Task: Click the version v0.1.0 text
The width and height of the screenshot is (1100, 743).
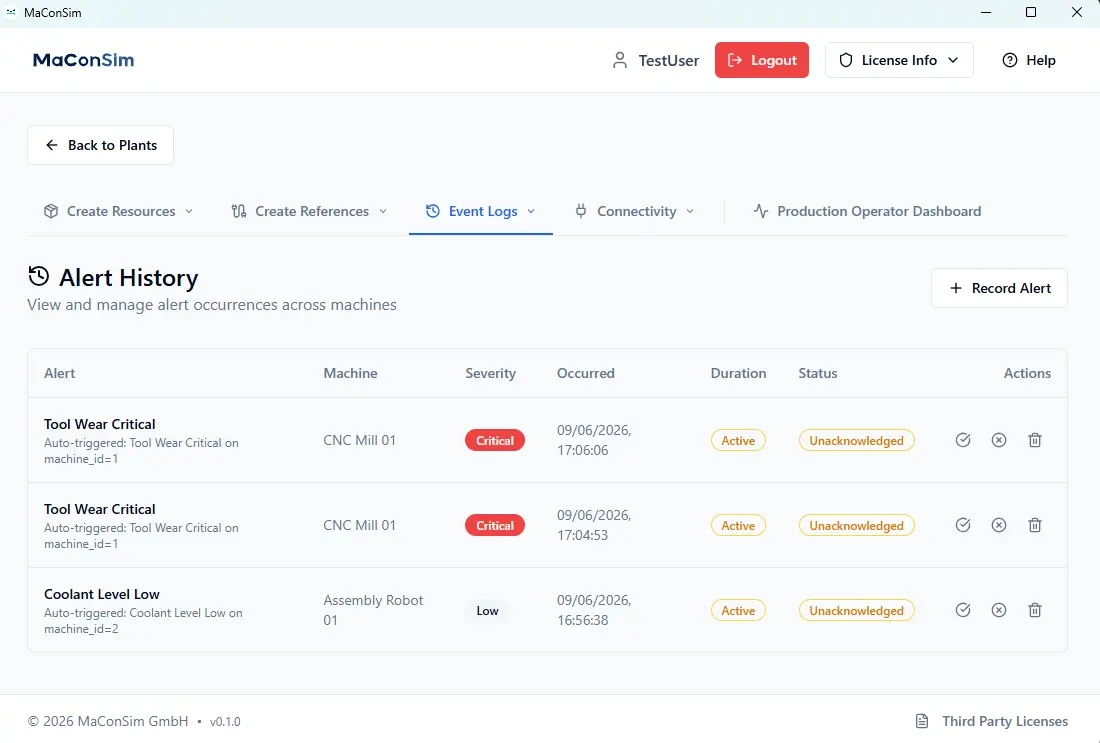Action: pyautogui.click(x=225, y=721)
